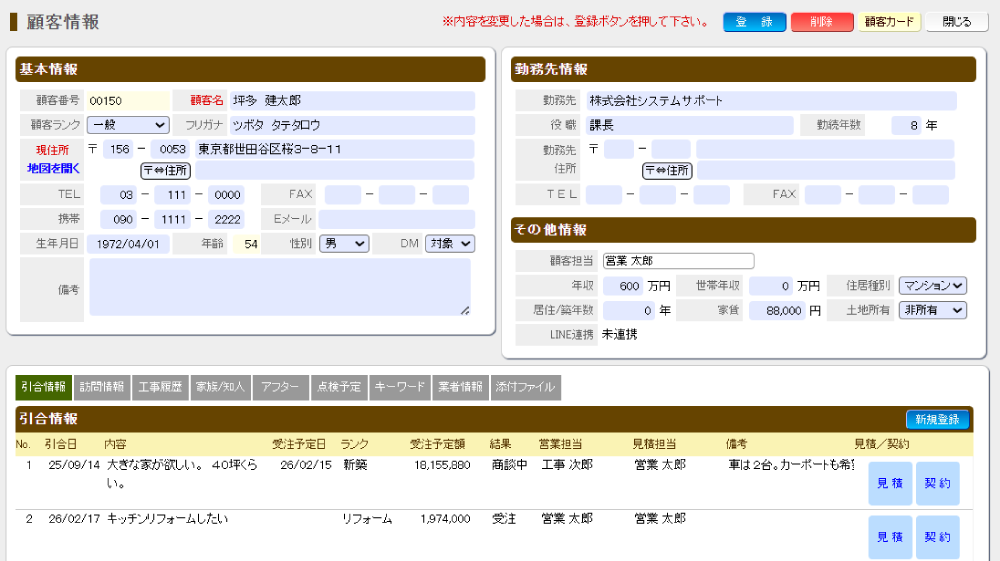The height and width of the screenshot is (561, 1000).
Task: Click the first FAX field in 基本情報
Action: tap(342, 194)
